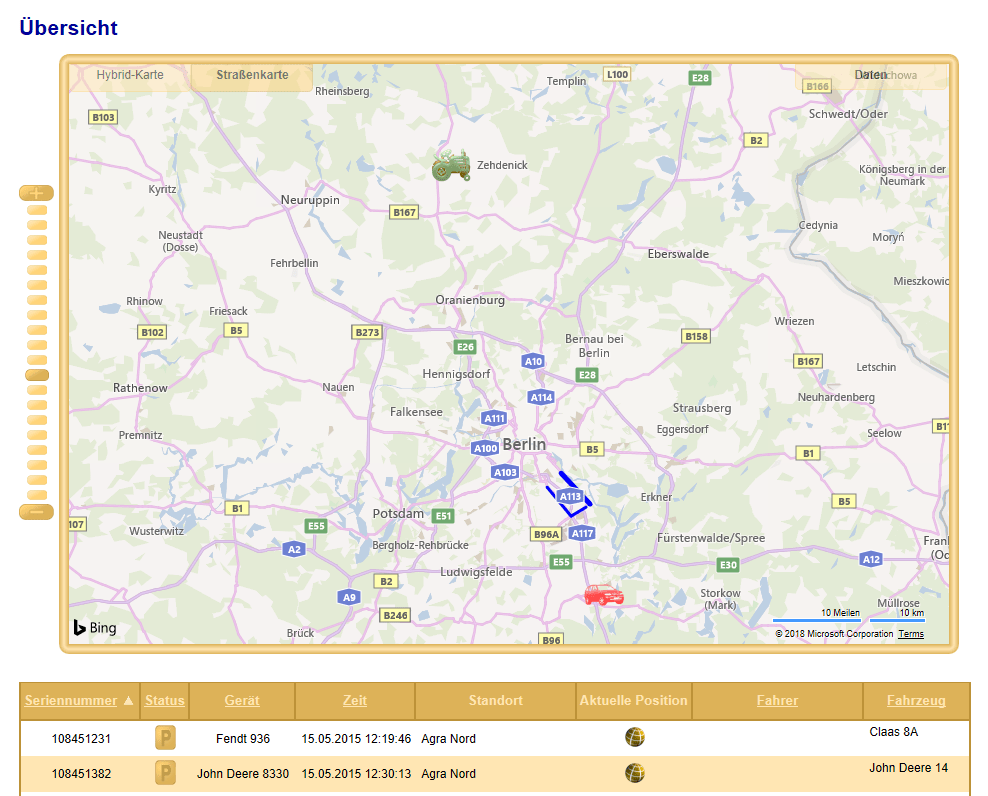The image size is (988, 796).
Task: Sort table by Fahrer column
Action: click(777, 700)
